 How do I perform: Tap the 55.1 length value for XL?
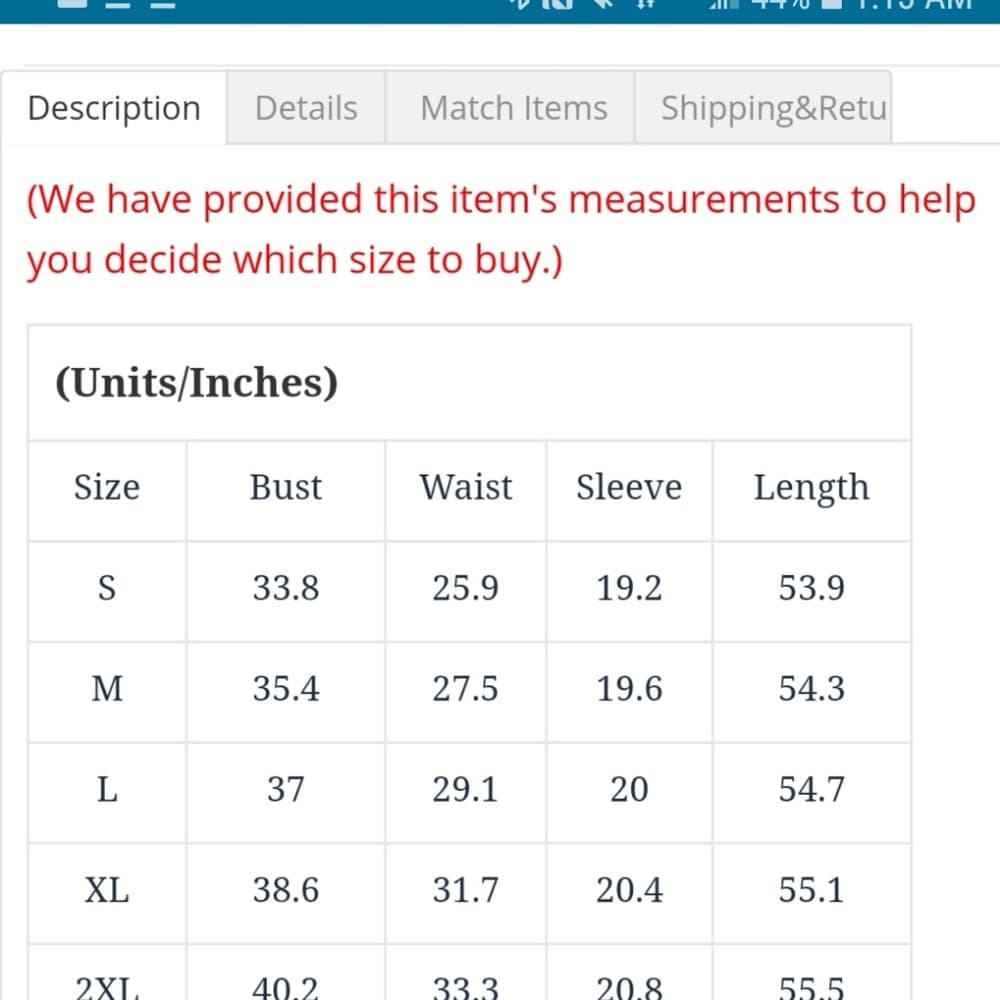tap(811, 890)
